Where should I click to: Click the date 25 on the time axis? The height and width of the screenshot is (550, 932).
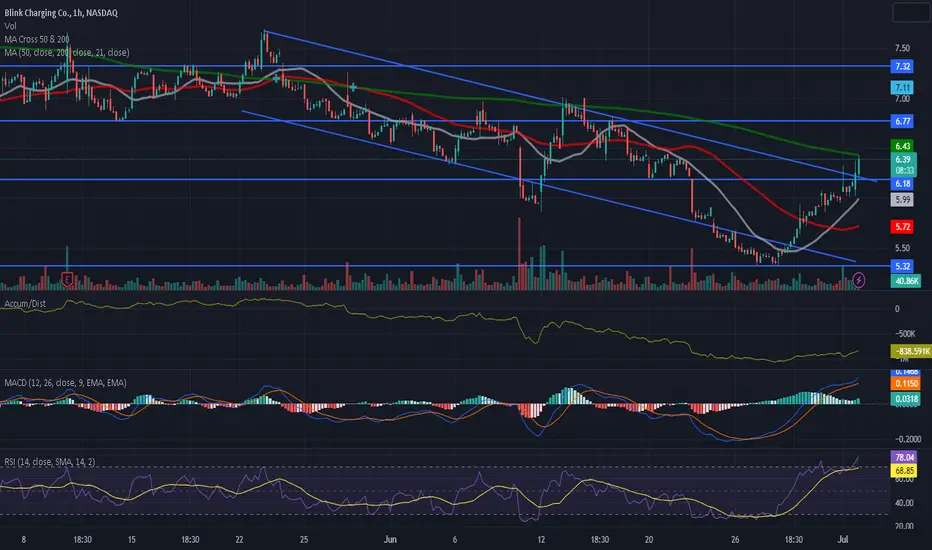pyautogui.click(x=304, y=540)
